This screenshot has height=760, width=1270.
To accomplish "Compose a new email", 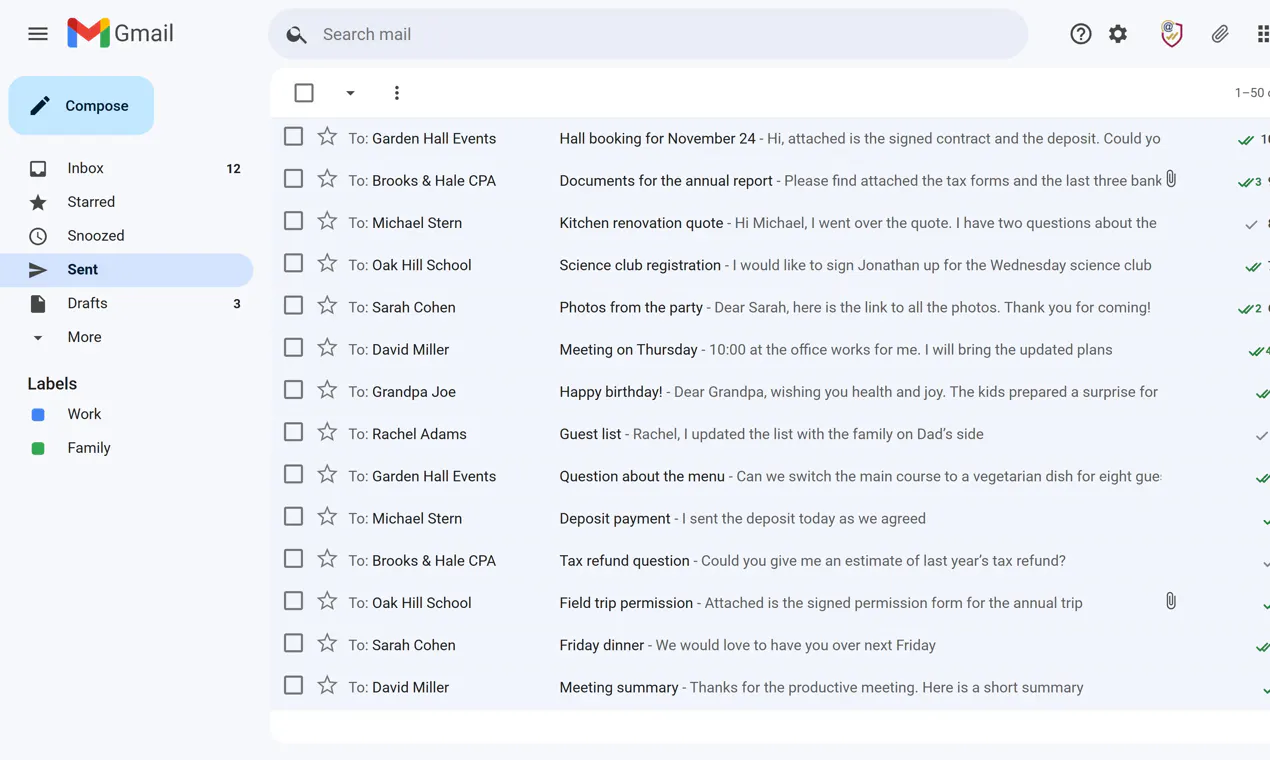I will click(81, 106).
